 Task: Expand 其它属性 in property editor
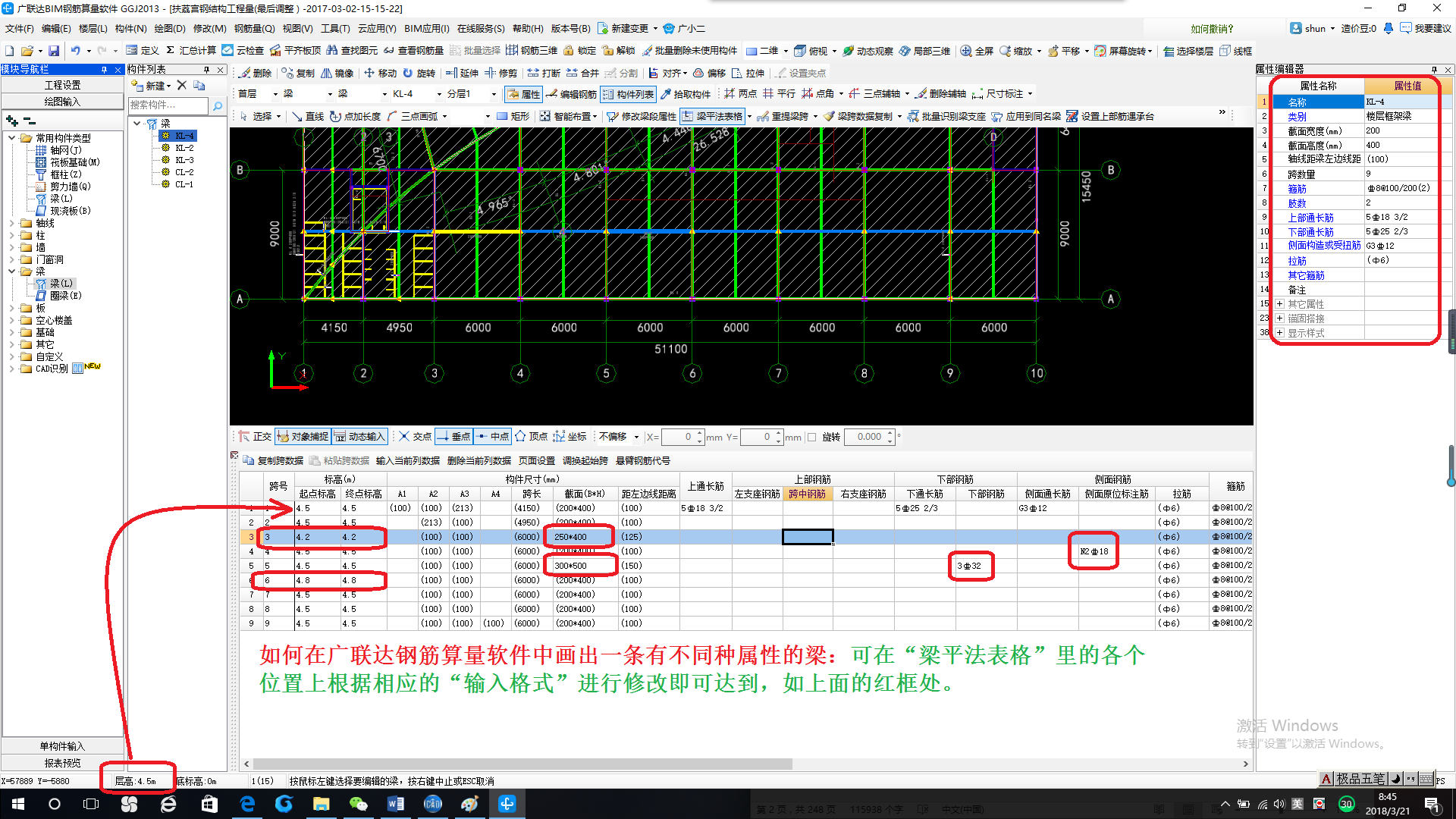coord(1279,304)
